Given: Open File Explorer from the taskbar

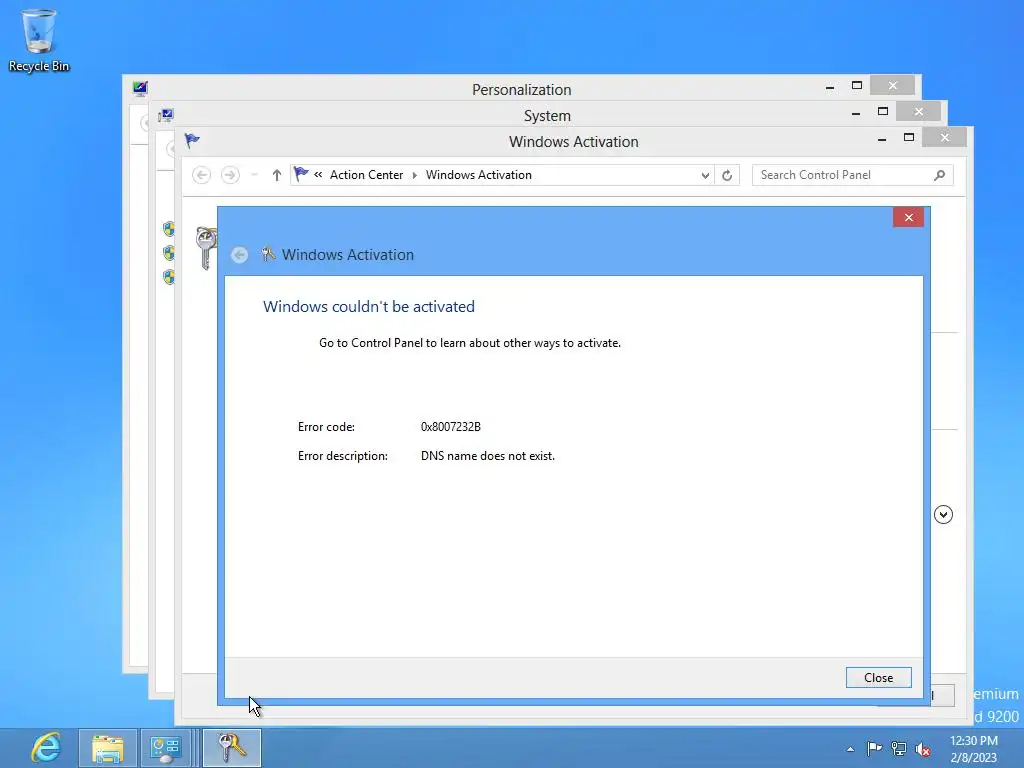Looking at the screenshot, I should pos(108,748).
